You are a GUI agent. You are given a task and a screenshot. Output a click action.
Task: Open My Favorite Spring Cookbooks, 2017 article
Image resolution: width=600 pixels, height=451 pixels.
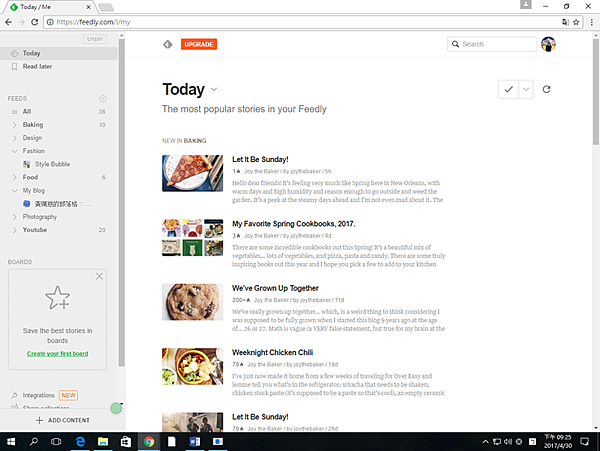(x=293, y=223)
